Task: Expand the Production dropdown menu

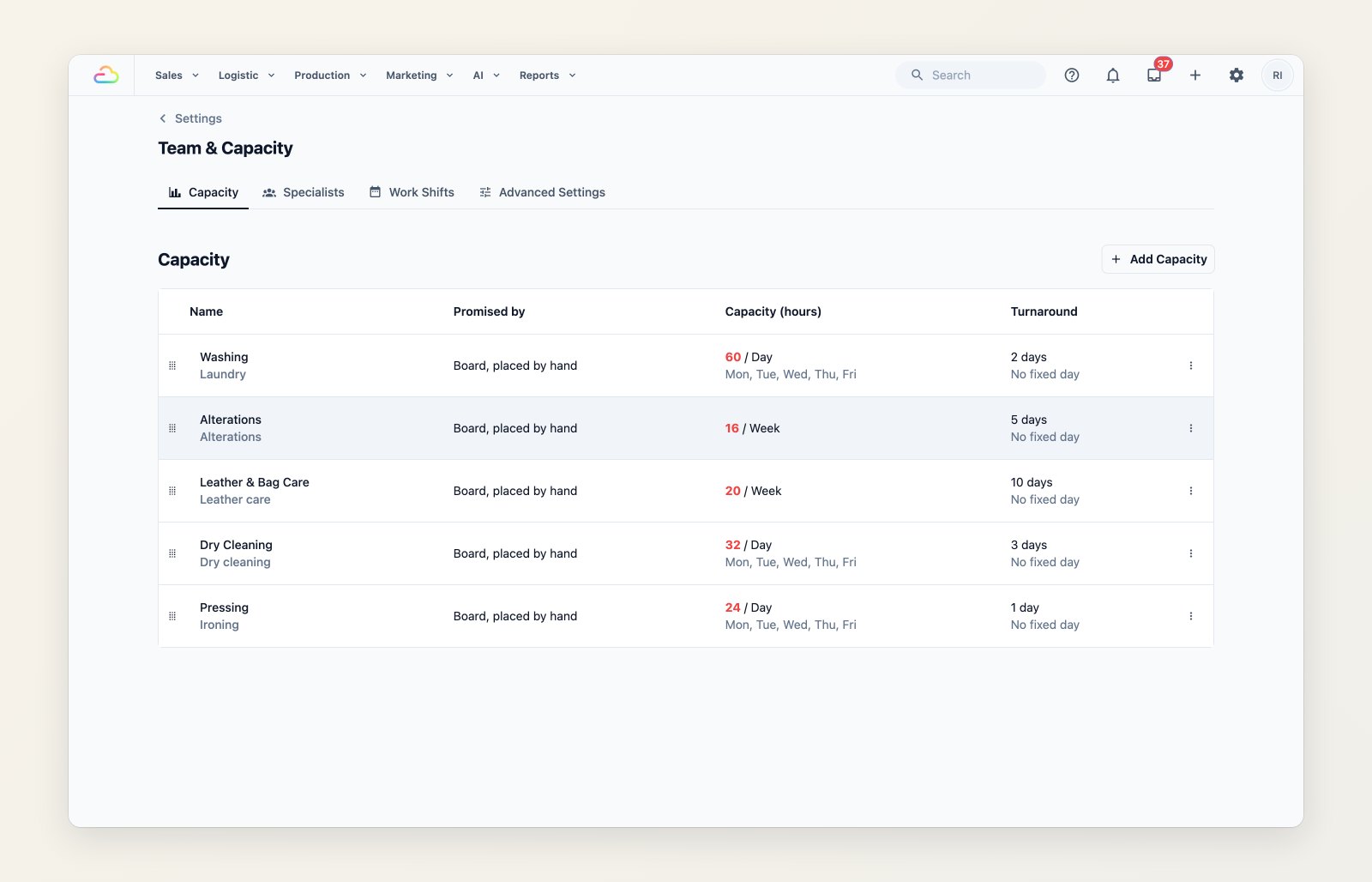Action: (331, 76)
